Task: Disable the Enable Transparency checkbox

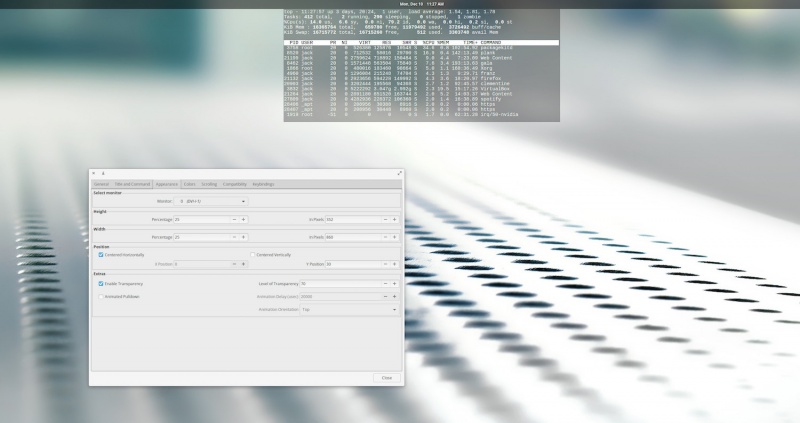Action: pyautogui.click(x=100, y=284)
